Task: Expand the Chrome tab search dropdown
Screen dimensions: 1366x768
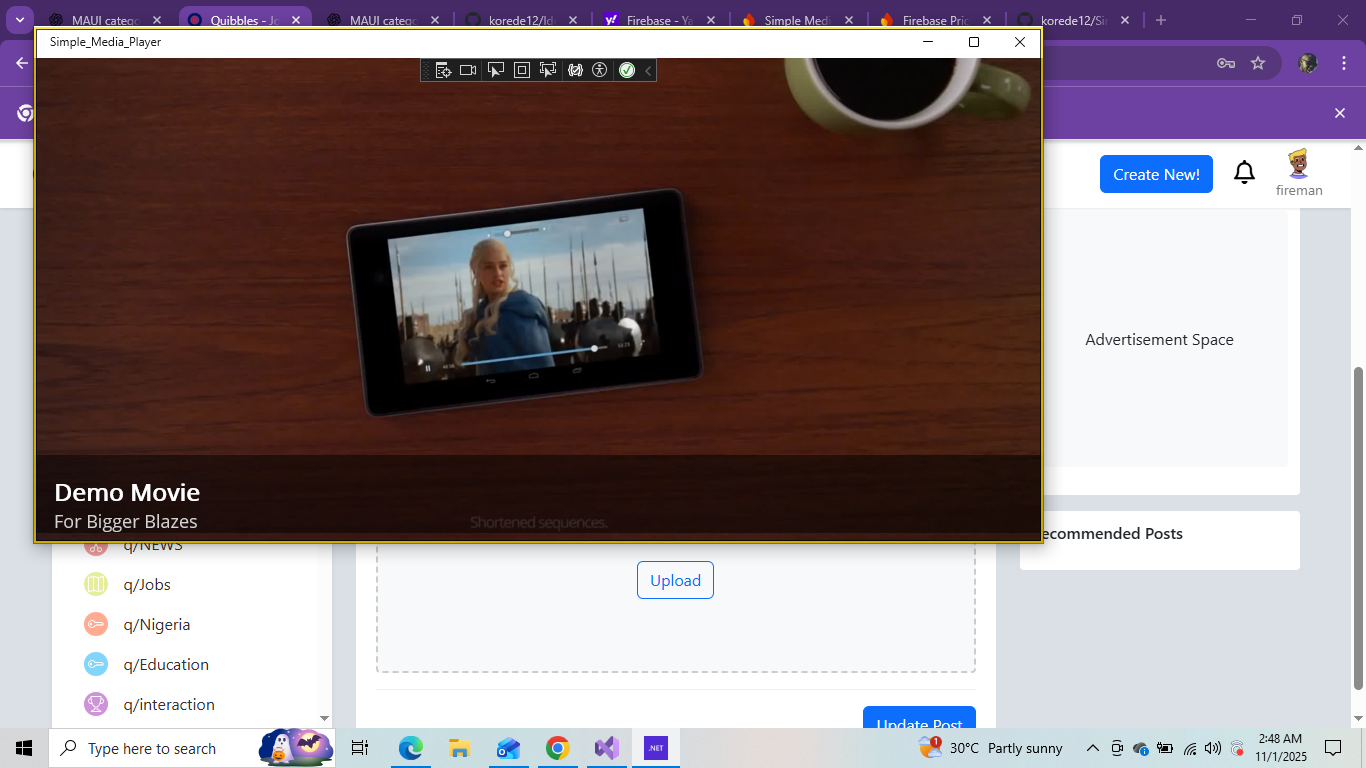Action: click(19, 20)
